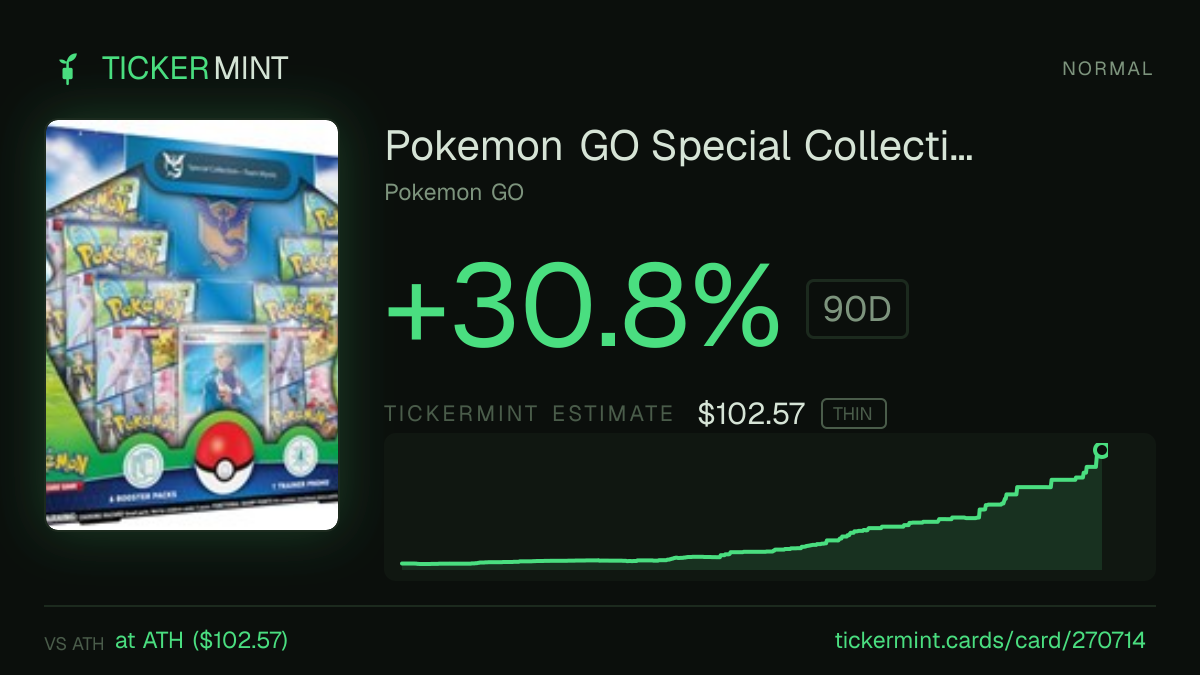Click the THIN liquidity badge
Viewport: 1200px width, 675px height.
click(853, 414)
